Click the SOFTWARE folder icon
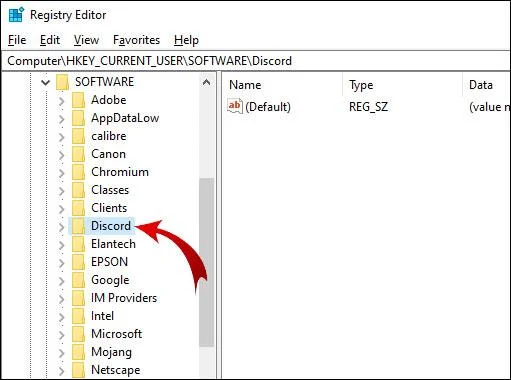Image resolution: width=511 pixels, height=380 pixels. (x=62, y=82)
